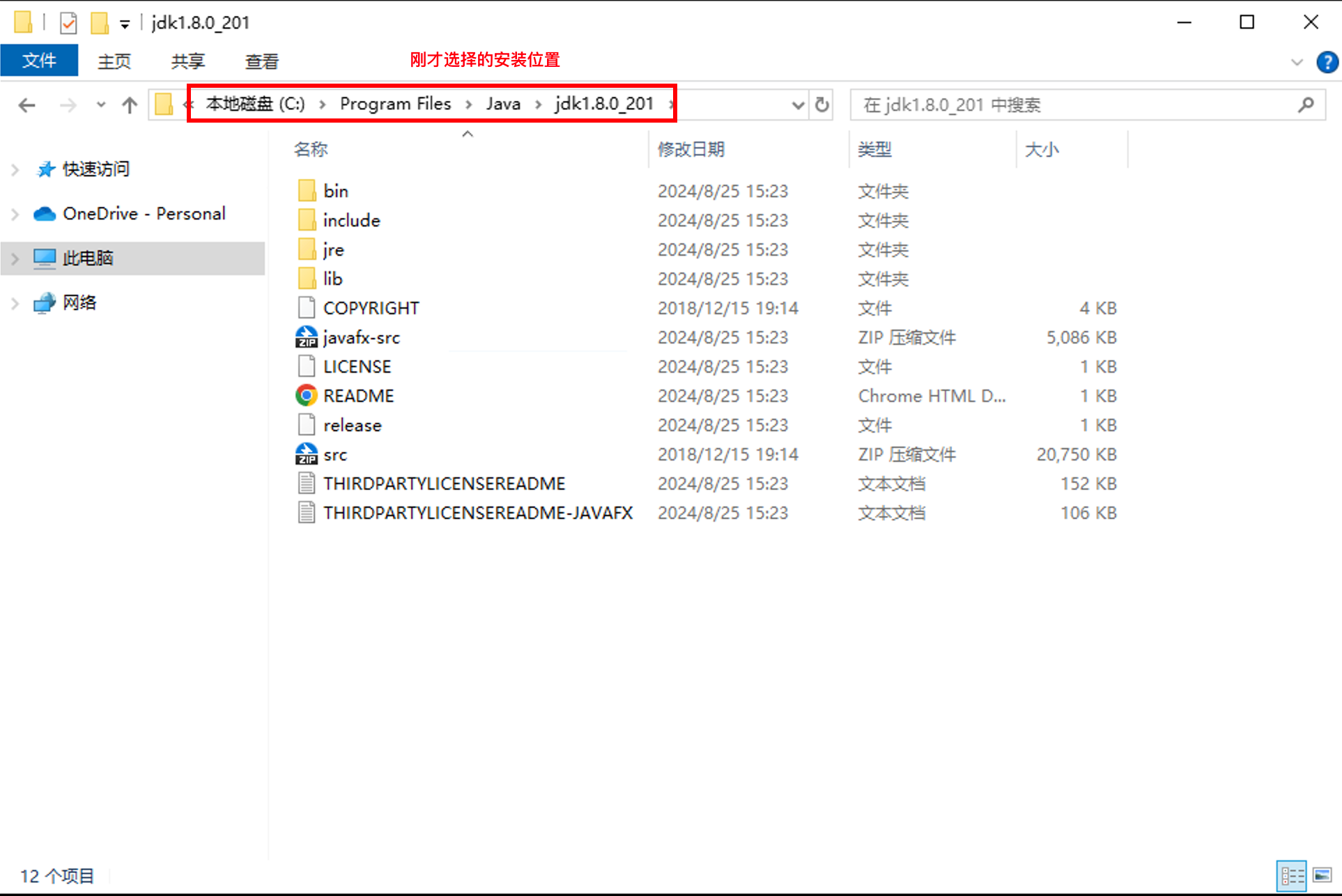Click the New Folder quick access icon
Screen dimensions: 1342x896
point(100,23)
